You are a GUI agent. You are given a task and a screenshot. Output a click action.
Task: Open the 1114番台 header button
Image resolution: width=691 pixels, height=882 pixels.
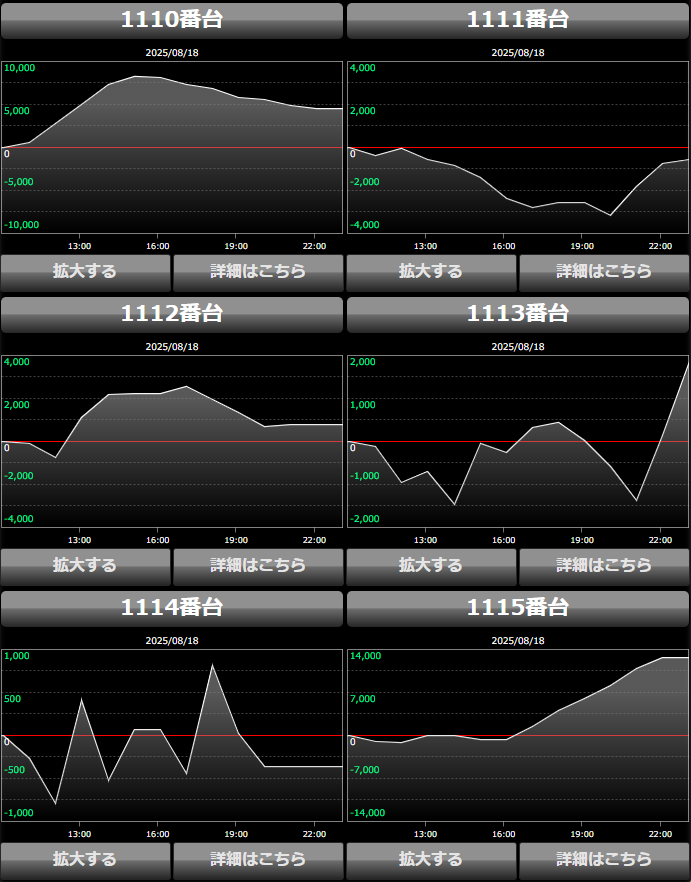(172, 609)
